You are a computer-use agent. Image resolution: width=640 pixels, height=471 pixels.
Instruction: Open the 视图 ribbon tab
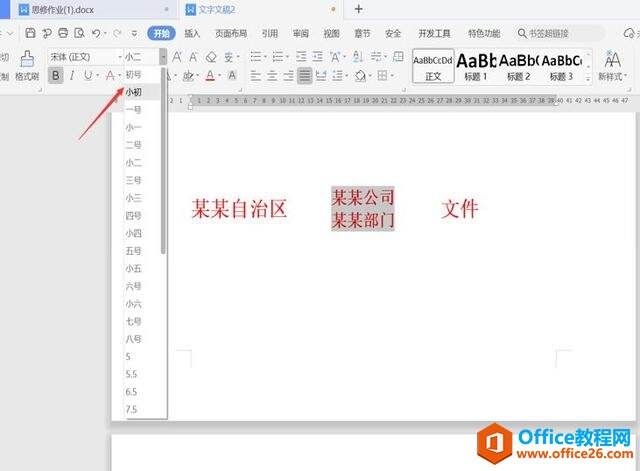pyautogui.click(x=331, y=33)
